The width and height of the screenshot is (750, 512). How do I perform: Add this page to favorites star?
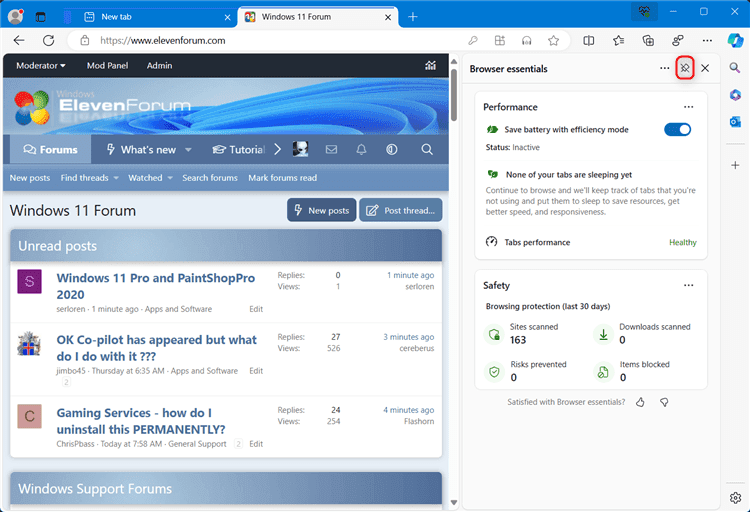coord(553,41)
